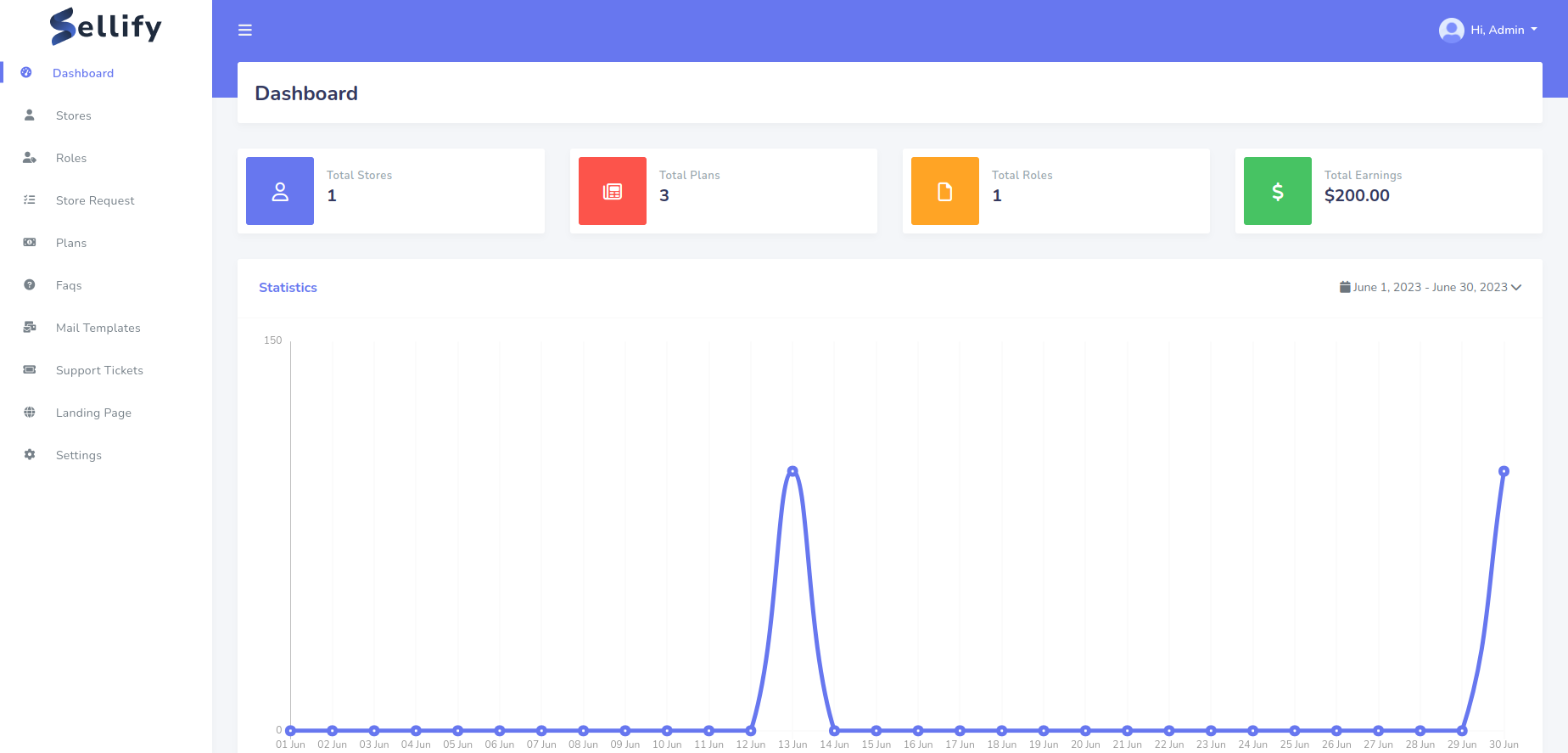Click the $200.00 Total Earnings value

click(x=1357, y=195)
